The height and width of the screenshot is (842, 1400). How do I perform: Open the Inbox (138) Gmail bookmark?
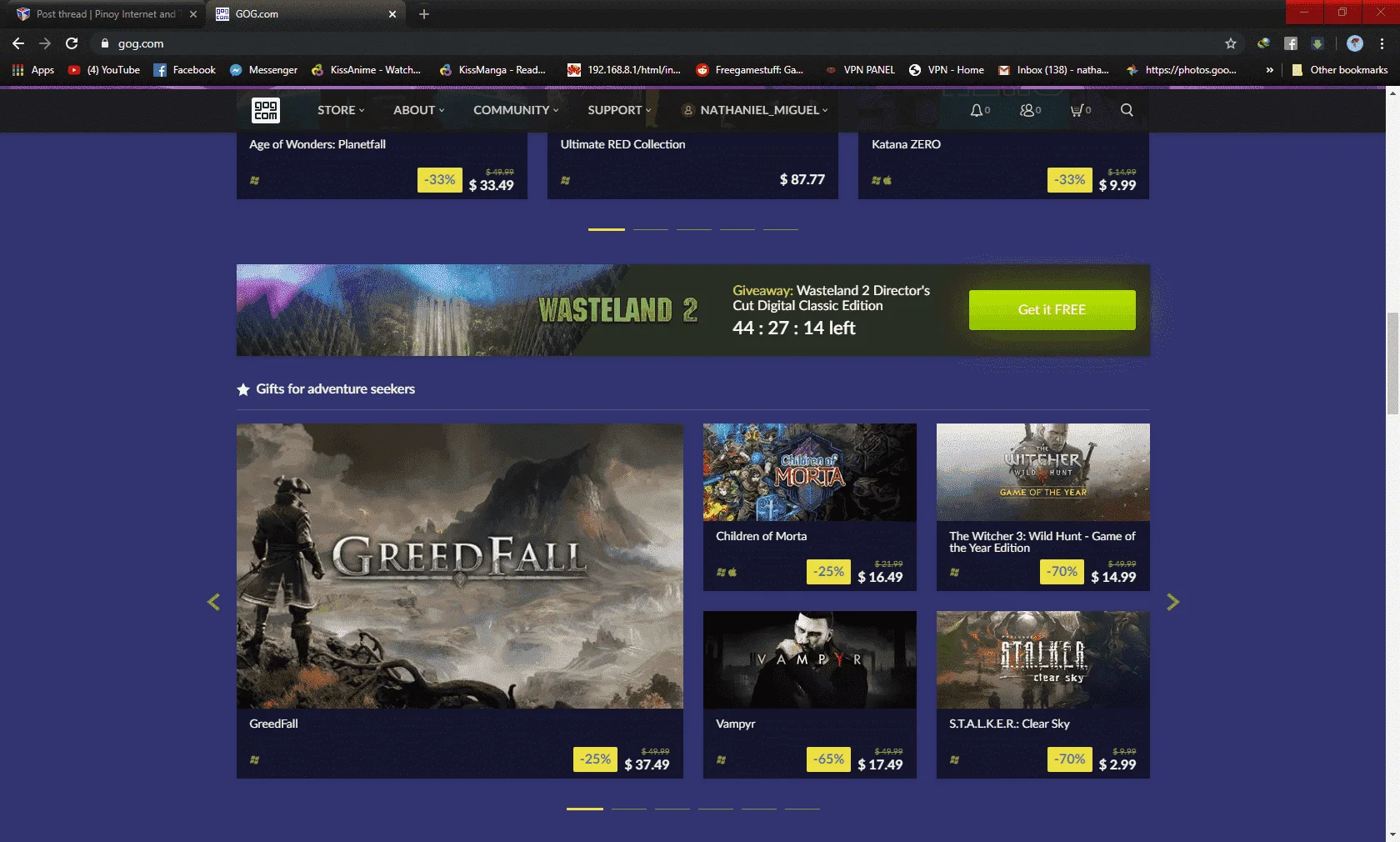(x=1053, y=70)
